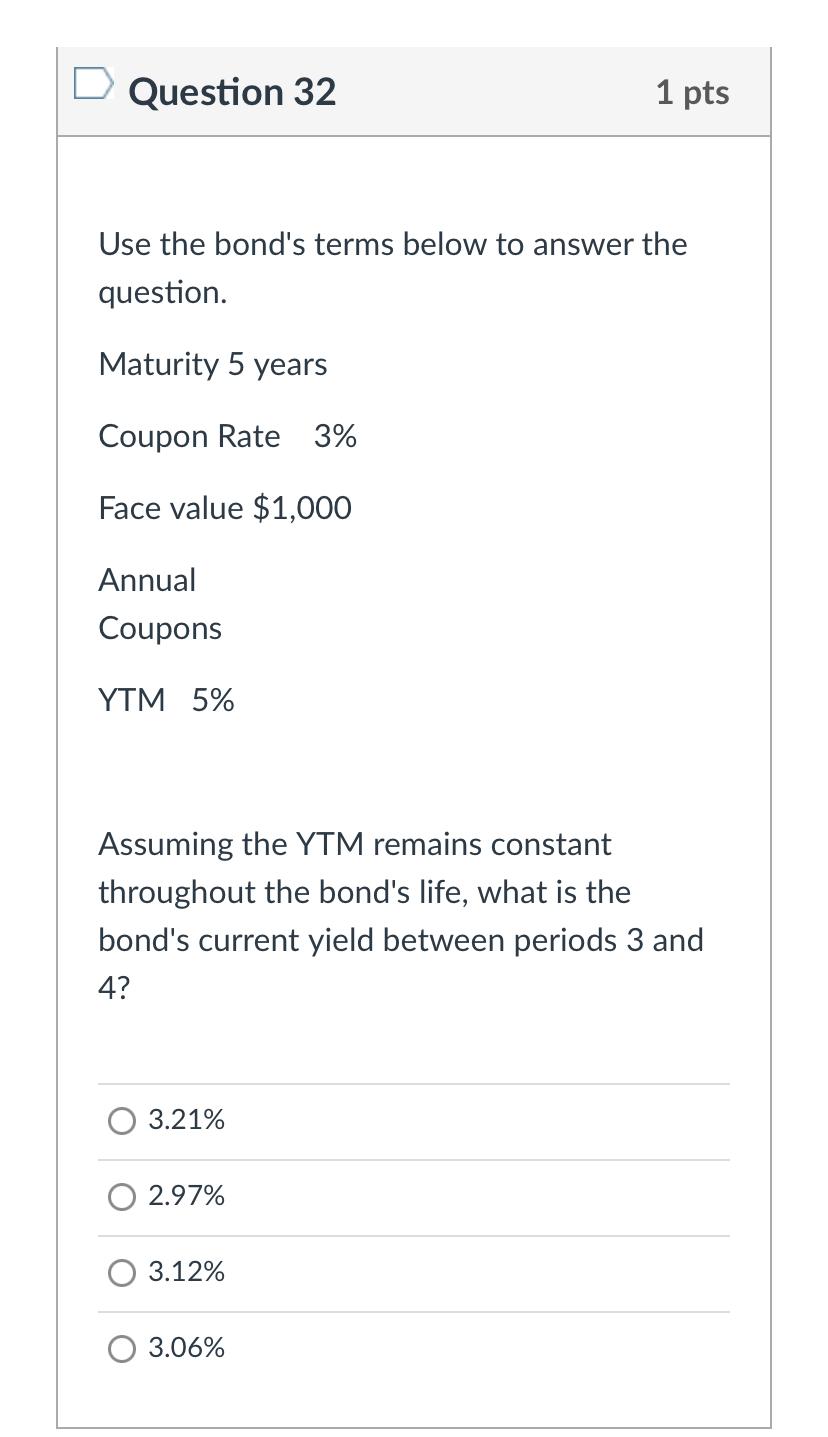Click the 3.21% answer text label
Screen dimensions: 828x1437
[x=186, y=1121]
